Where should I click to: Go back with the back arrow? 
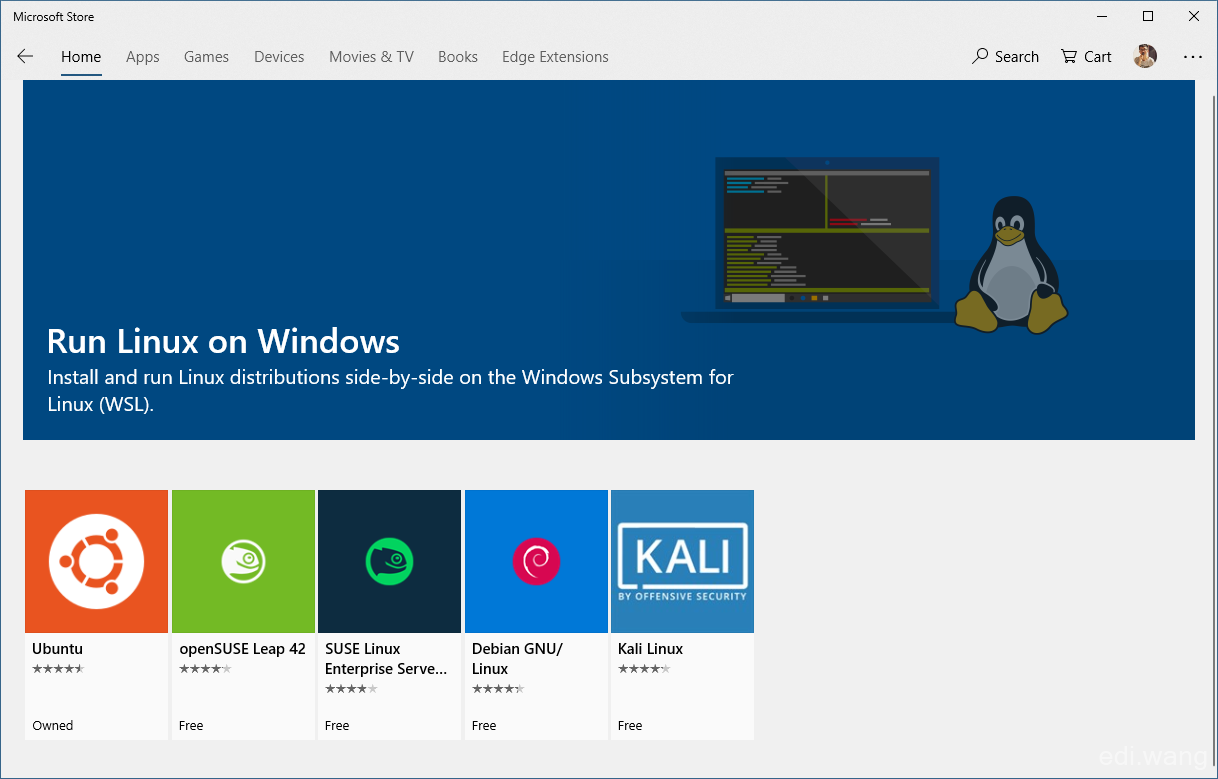(x=25, y=57)
